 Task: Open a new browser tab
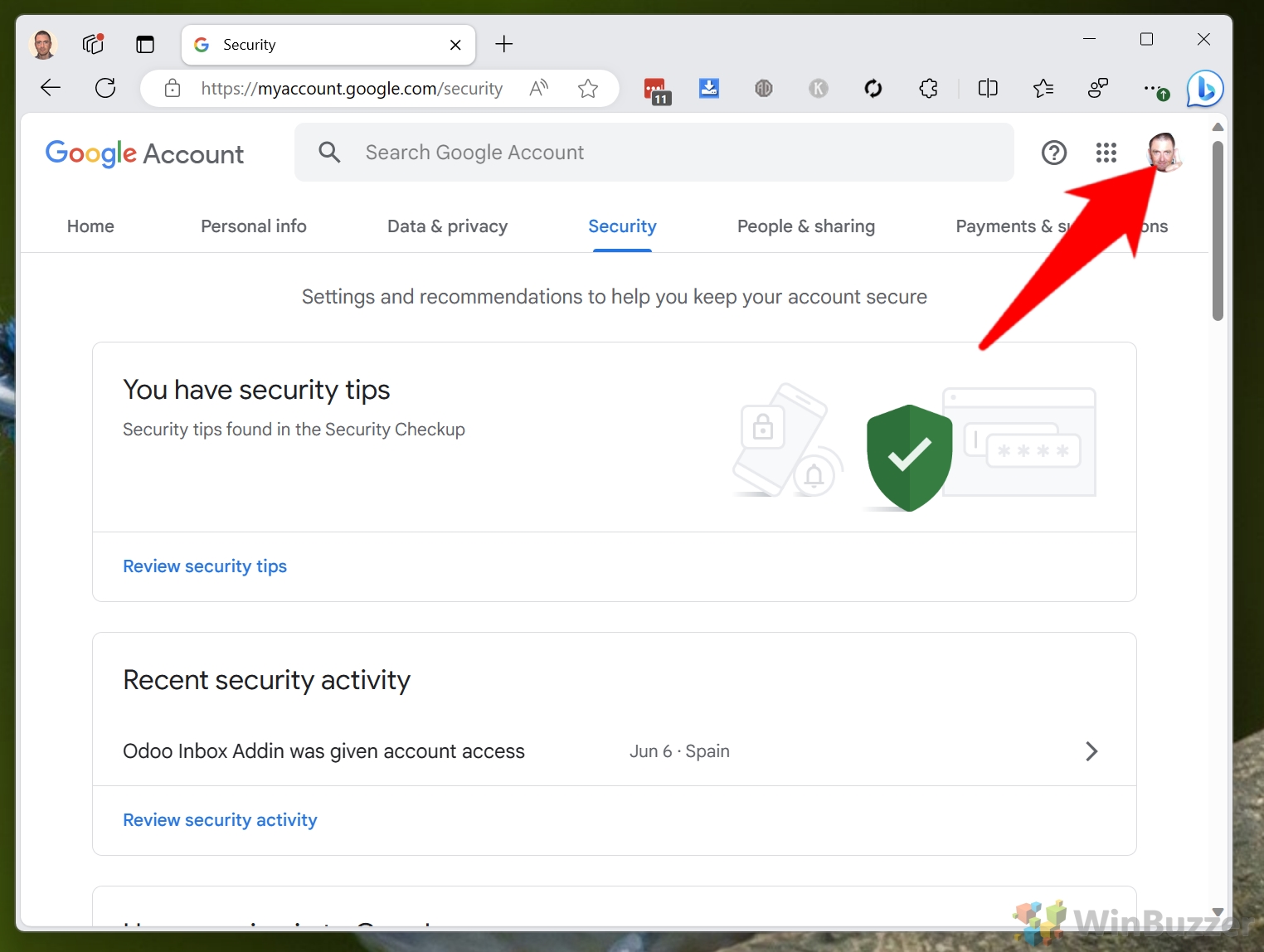[504, 44]
